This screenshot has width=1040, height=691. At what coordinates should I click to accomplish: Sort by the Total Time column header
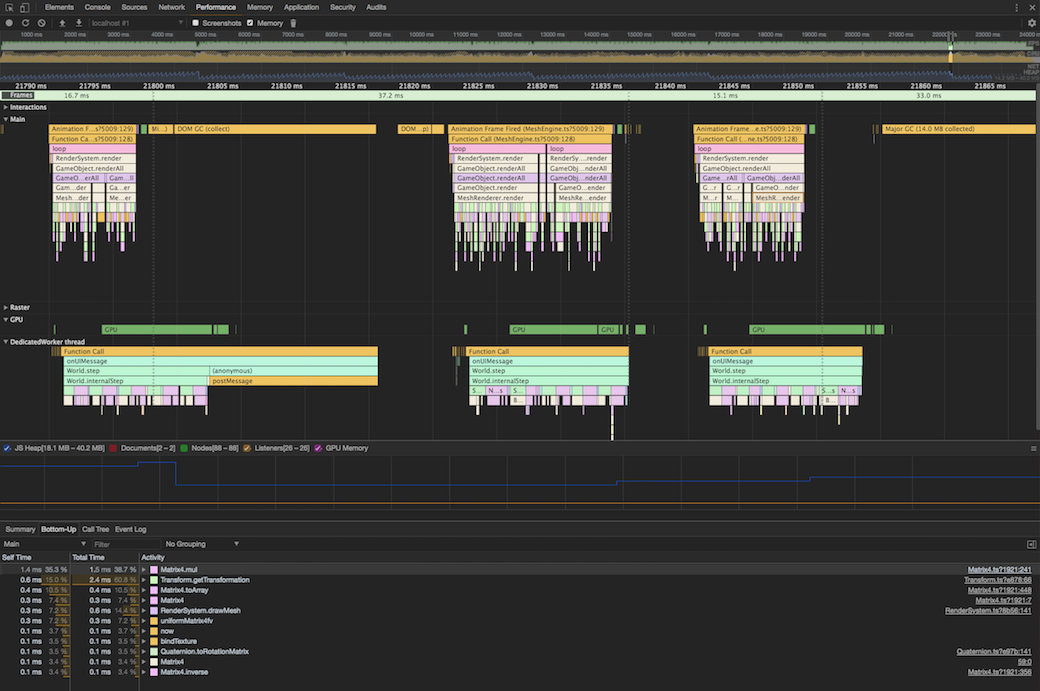tap(104, 558)
